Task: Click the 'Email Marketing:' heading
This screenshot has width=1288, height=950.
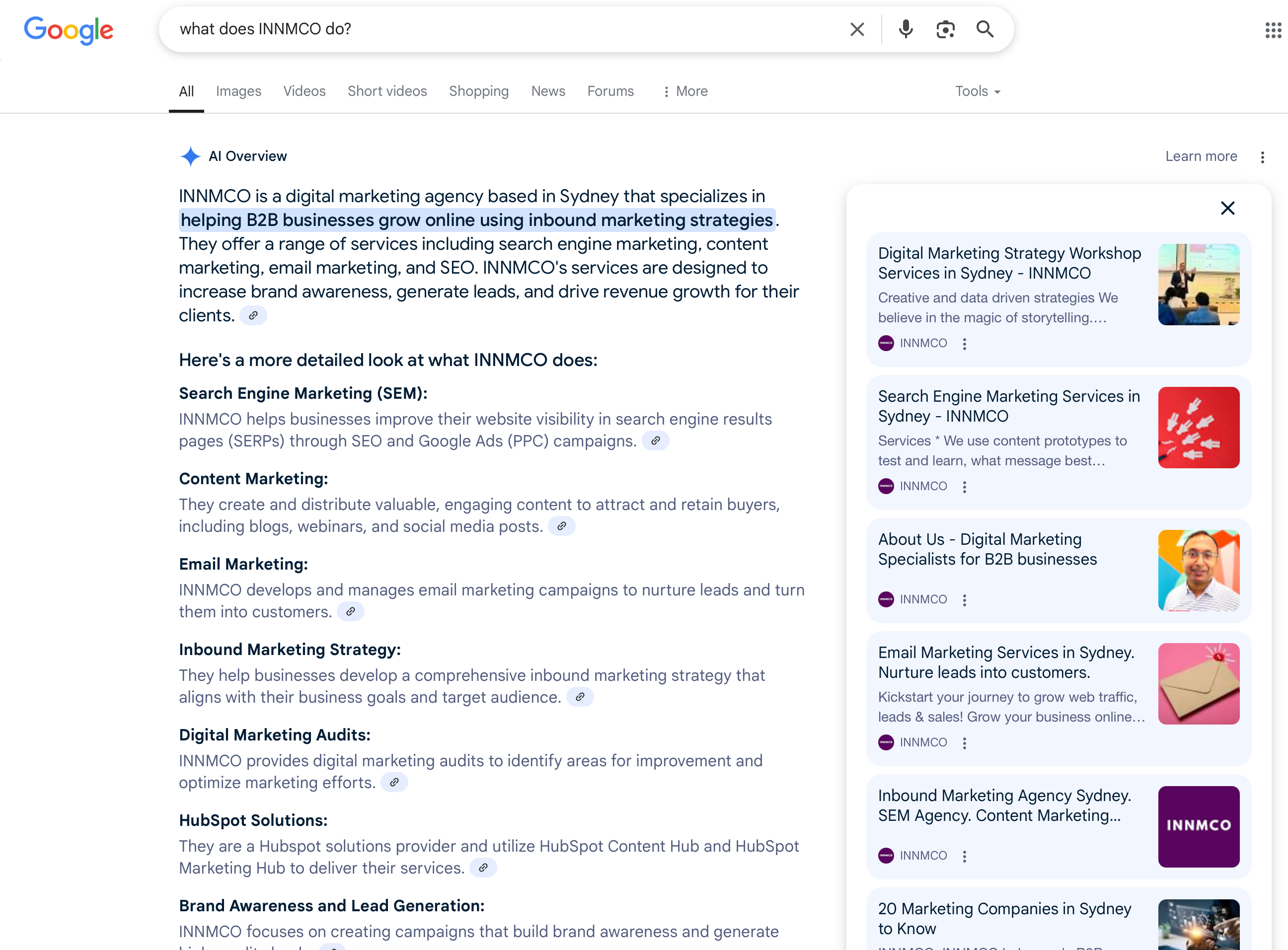Action: tap(243, 564)
